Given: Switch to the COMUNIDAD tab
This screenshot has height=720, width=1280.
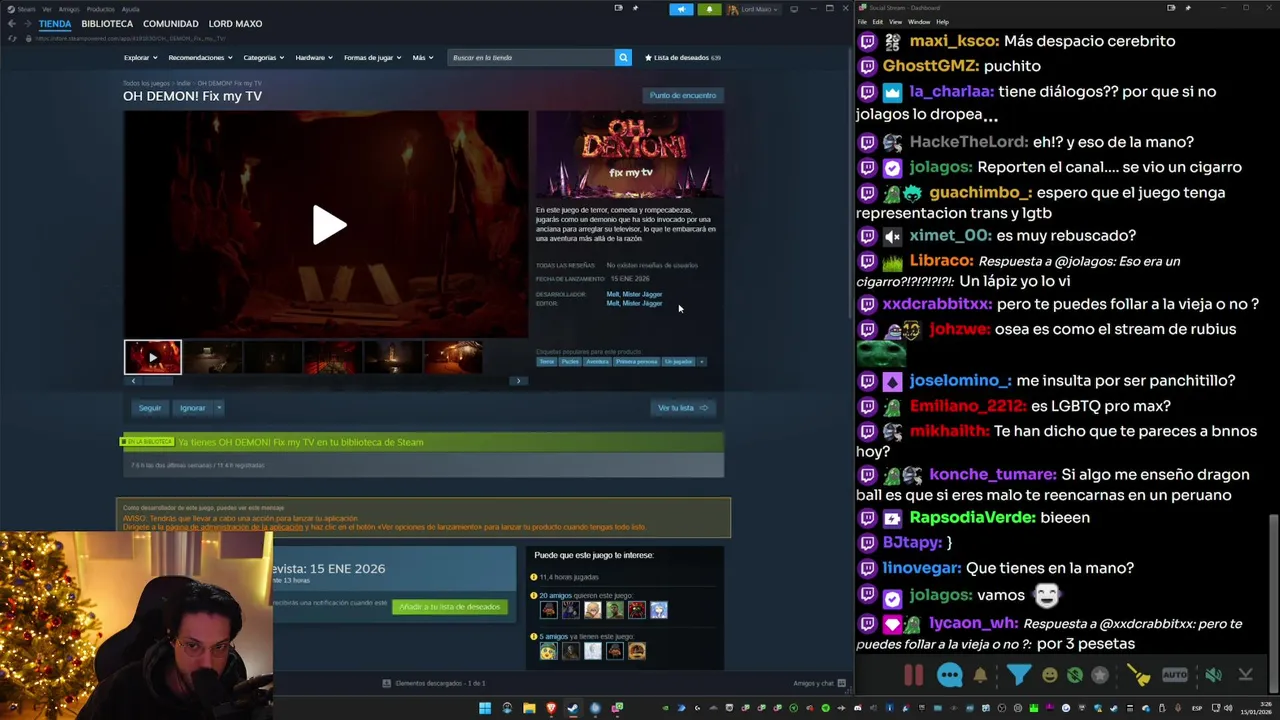Looking at the screenshot, I should click(x=170, y=23).
